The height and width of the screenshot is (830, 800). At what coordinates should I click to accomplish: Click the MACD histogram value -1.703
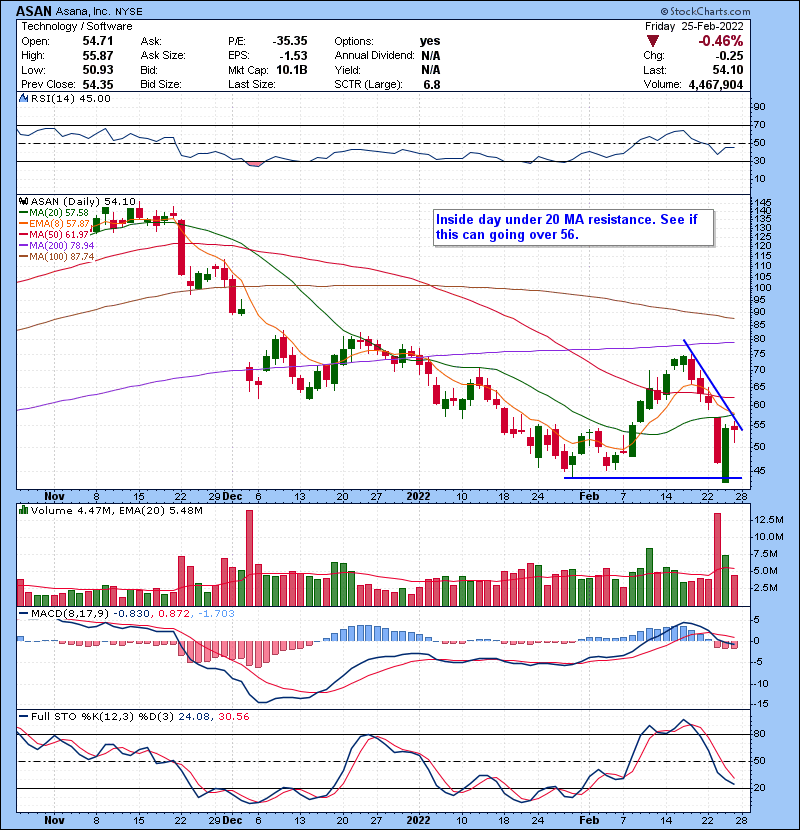[x=216, y=614]
